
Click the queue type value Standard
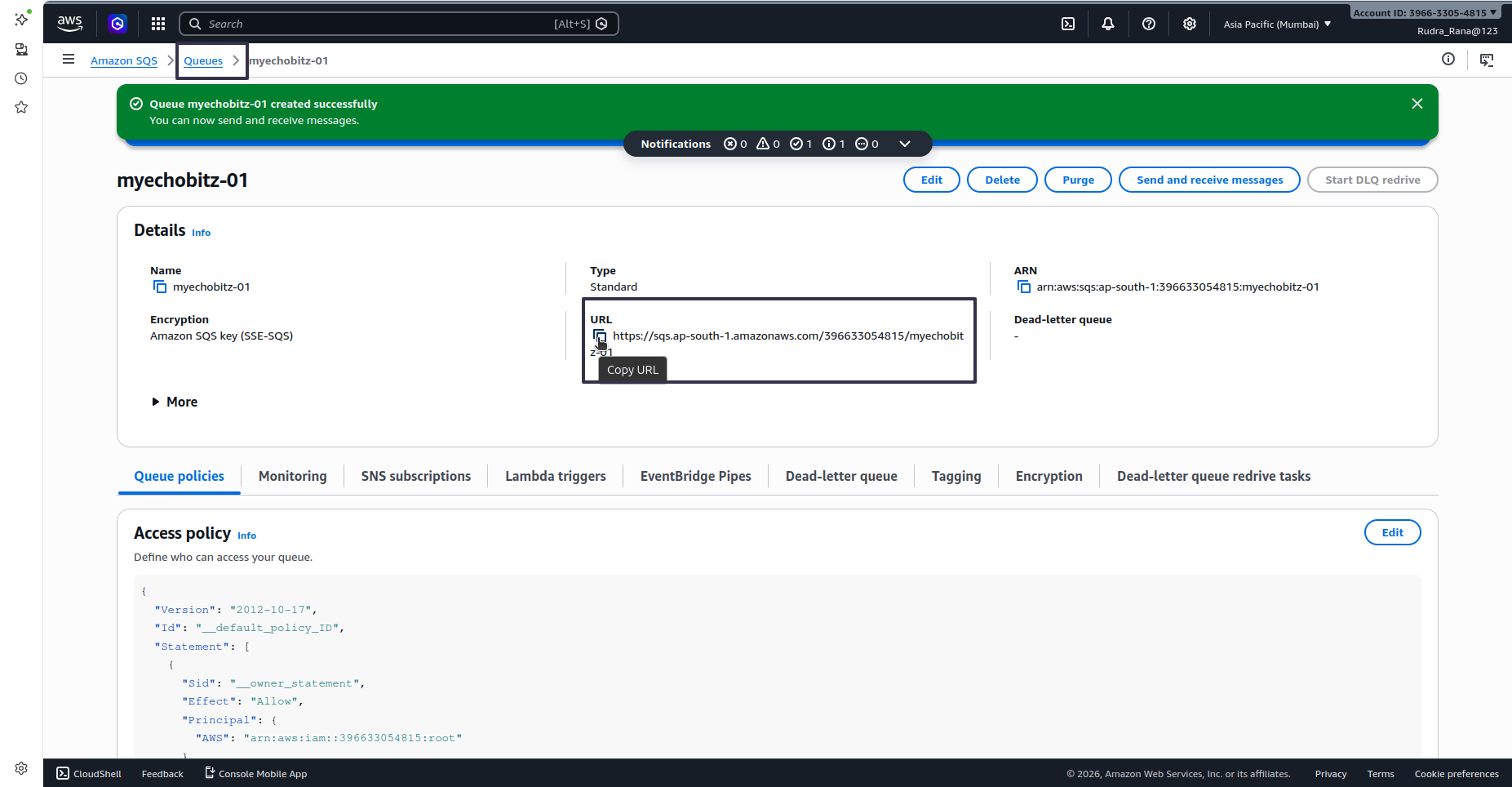coord(614,287)
